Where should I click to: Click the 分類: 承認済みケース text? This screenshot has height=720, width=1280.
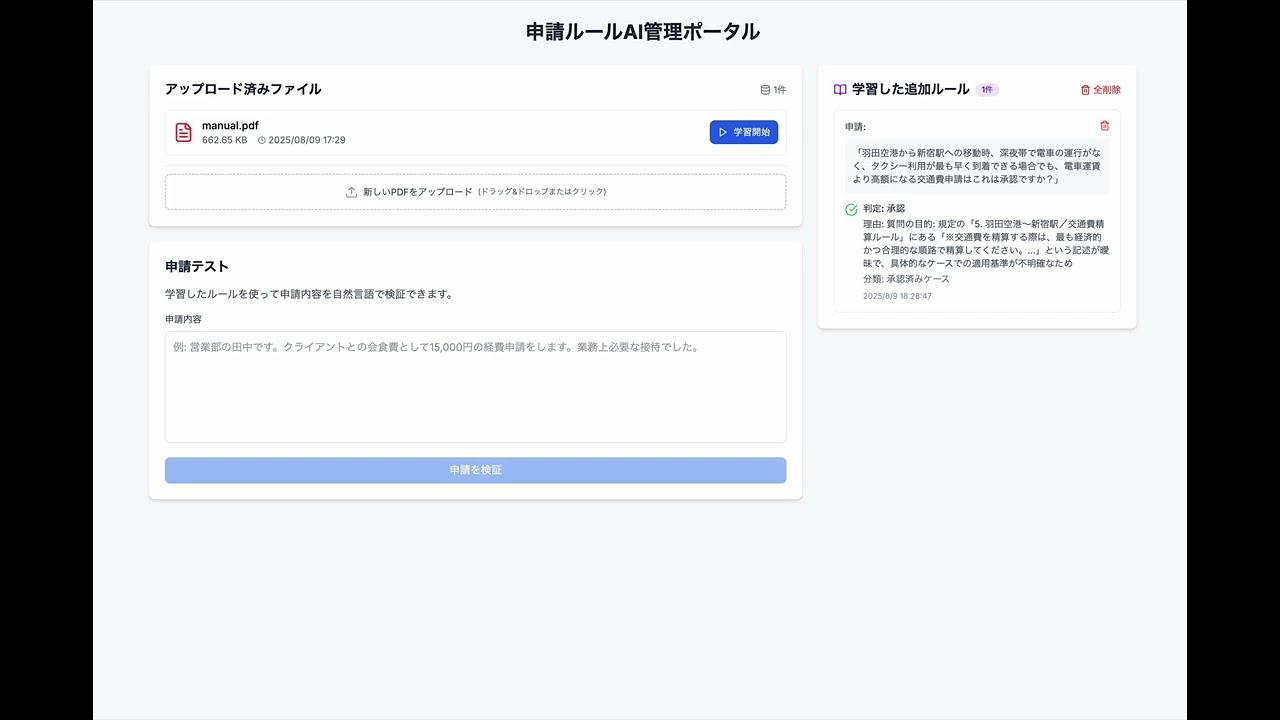906,279
